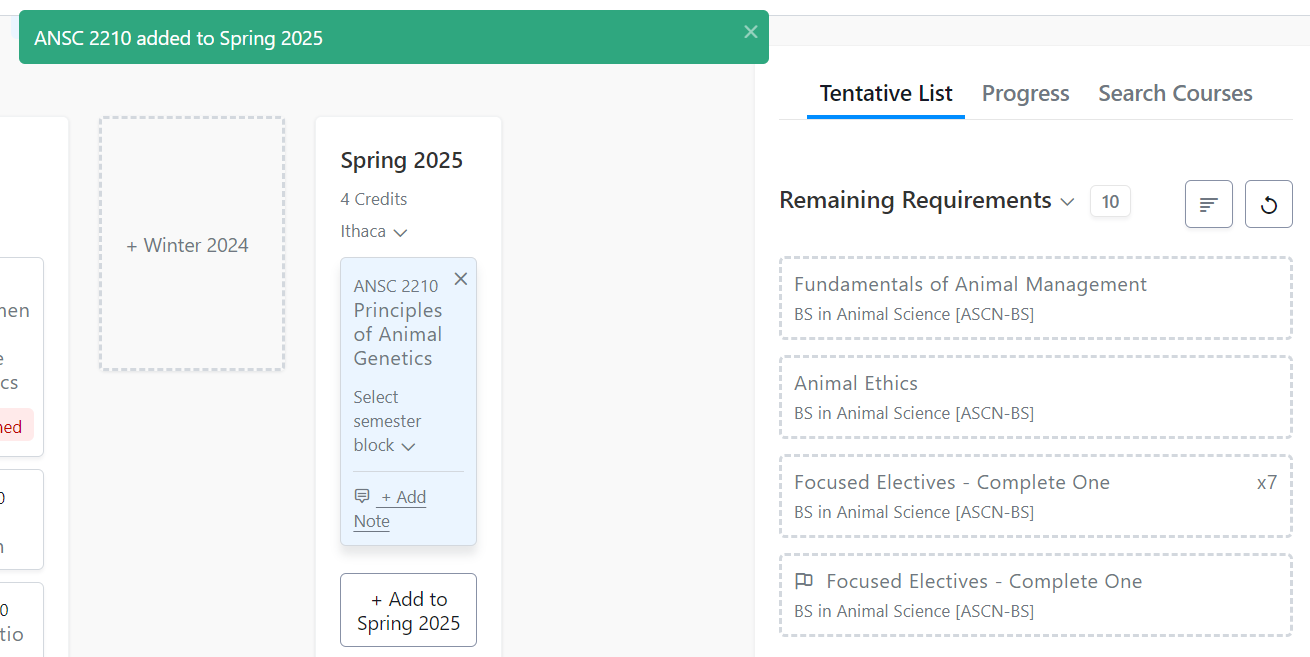
Task: Select flagged Focused Electives - Complete One requirement
Action: coord(1036,595)
